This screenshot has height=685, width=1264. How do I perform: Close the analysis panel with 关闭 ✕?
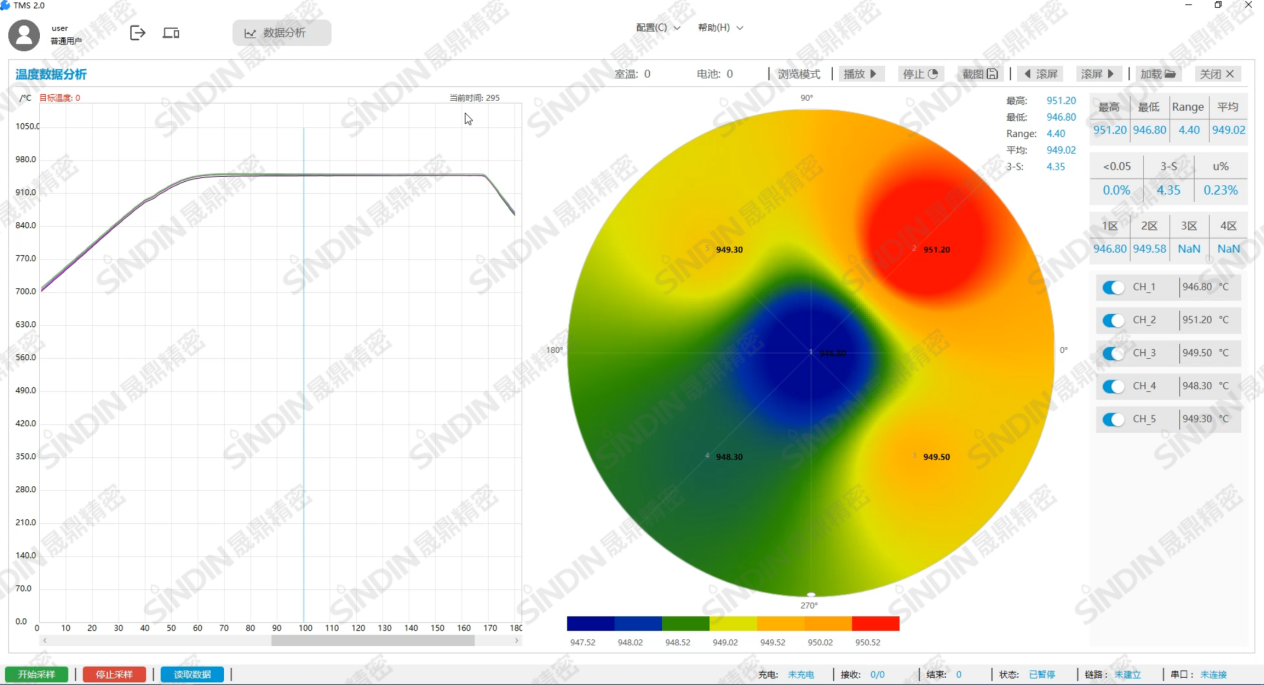(x=1218, y=74)
